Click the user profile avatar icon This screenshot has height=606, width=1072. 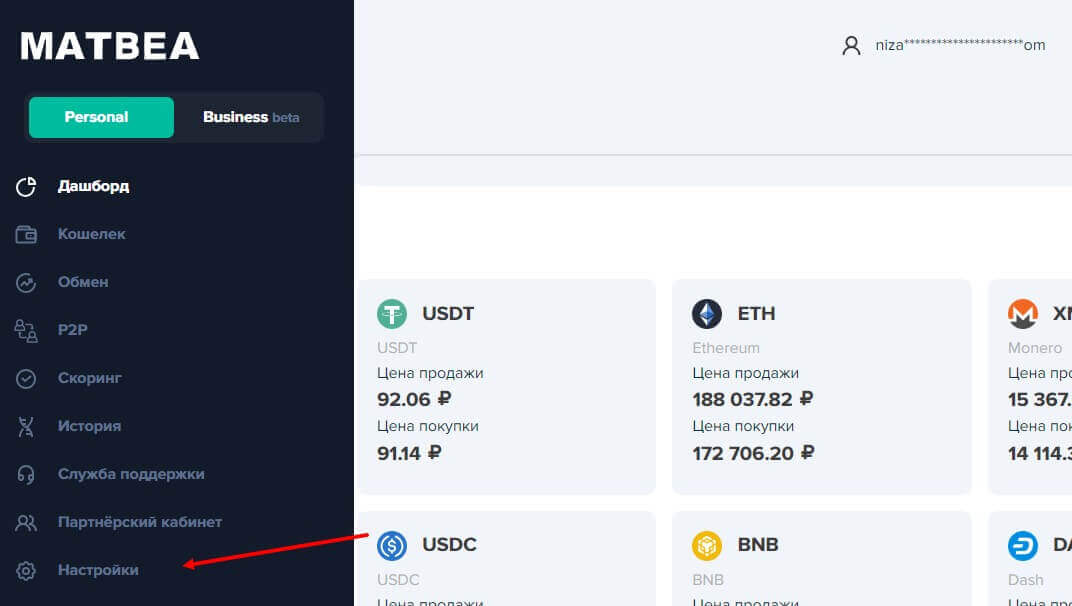(851, 45)
